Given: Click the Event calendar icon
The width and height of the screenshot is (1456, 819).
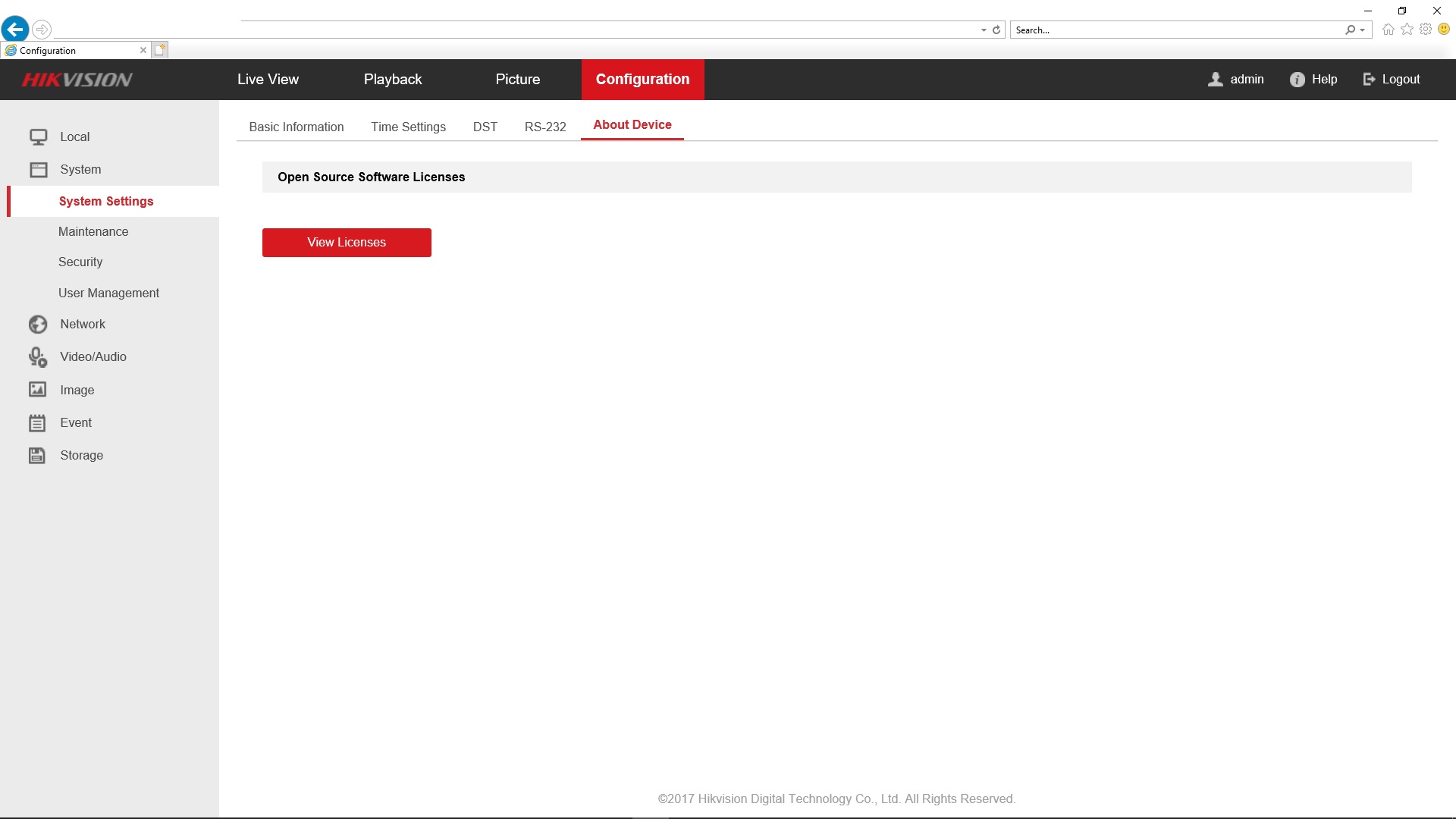Looking at the screenshot, I should coord(38,423).
